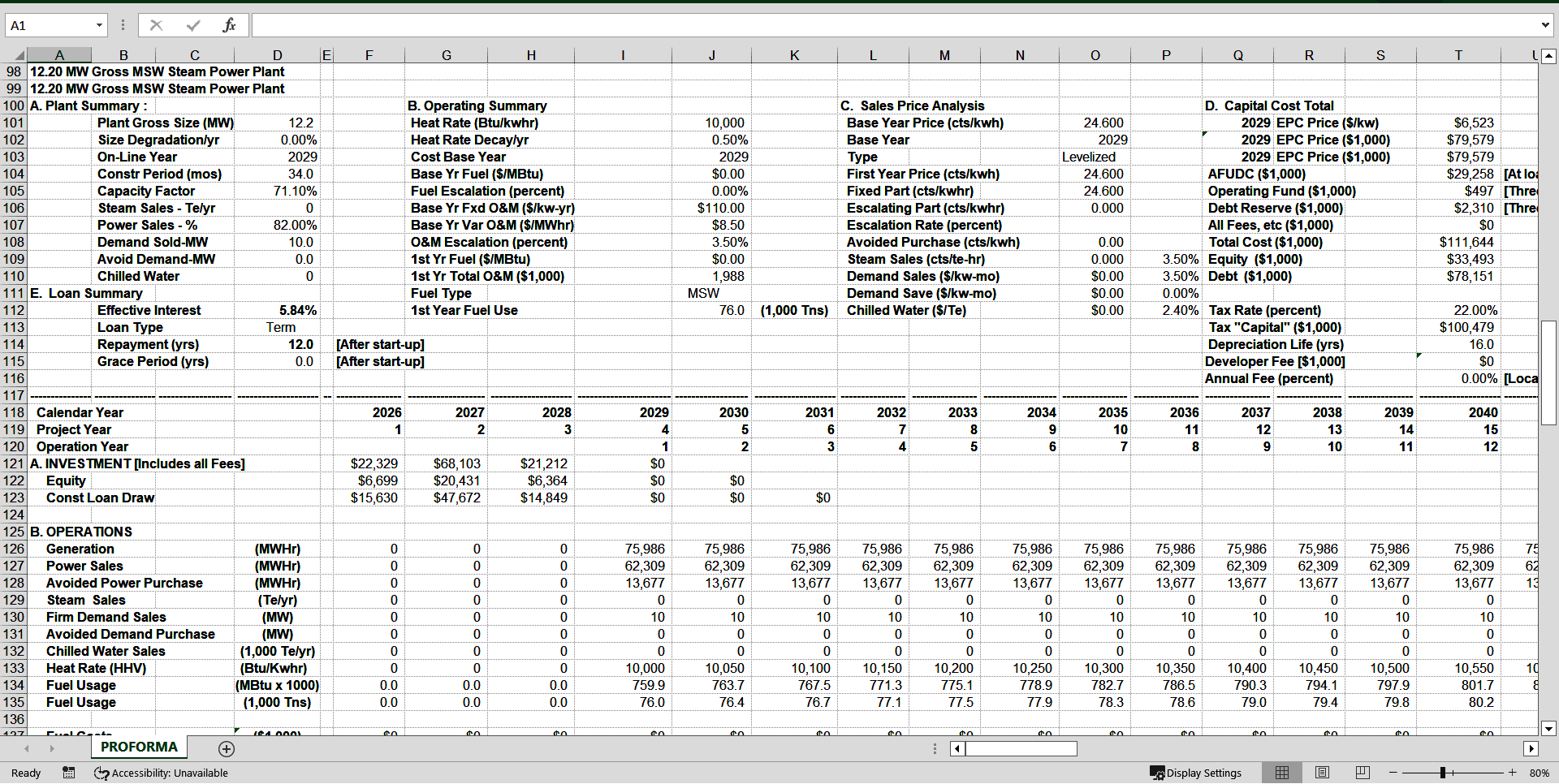Toggle Page Layout view
This screenshot has height=784, width=1559.
(x=1322, y=773)
